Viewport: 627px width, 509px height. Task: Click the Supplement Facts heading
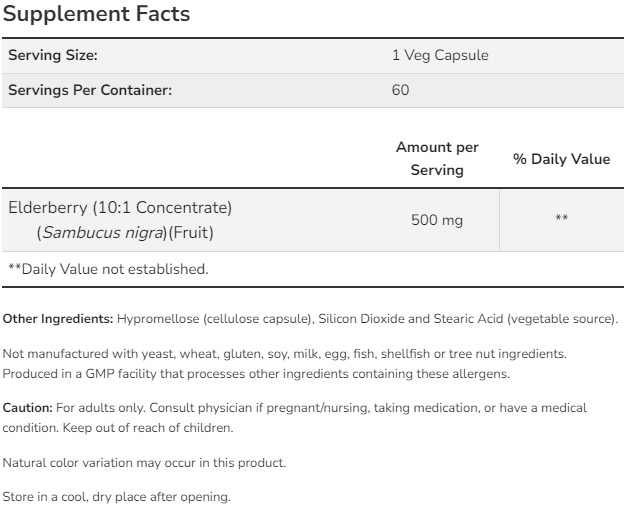(x=96, y=16)
